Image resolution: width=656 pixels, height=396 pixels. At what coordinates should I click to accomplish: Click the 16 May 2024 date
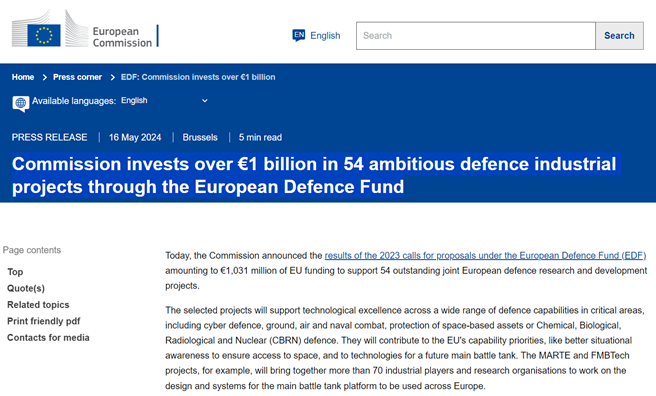point(135,137)
